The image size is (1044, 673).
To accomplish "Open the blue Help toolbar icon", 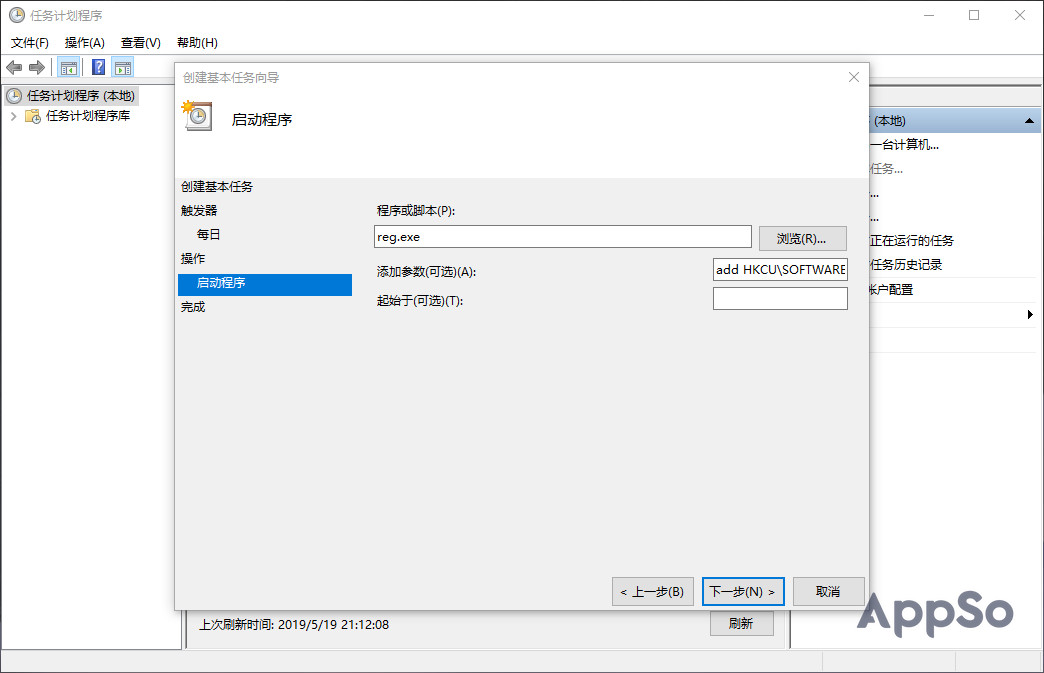I will point(99,67).
